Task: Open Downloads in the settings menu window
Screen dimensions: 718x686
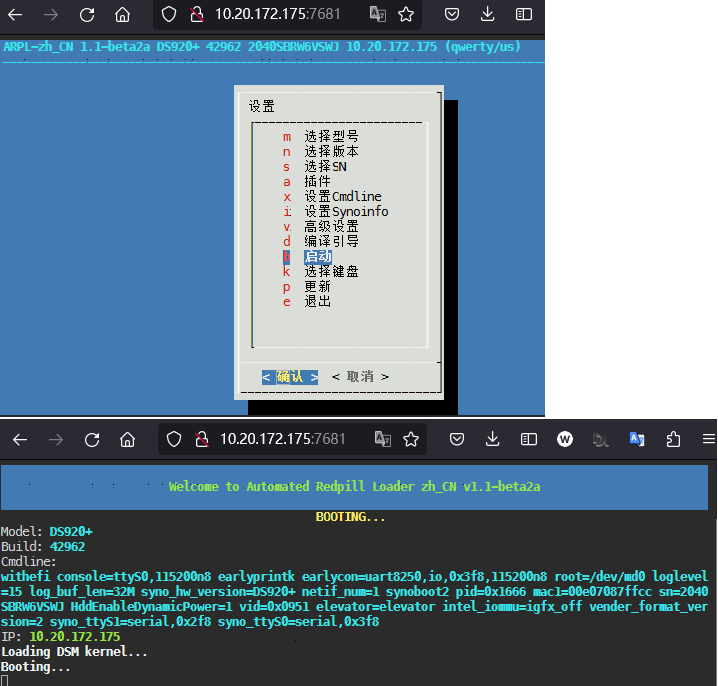Action: click(x=488, y=15)
